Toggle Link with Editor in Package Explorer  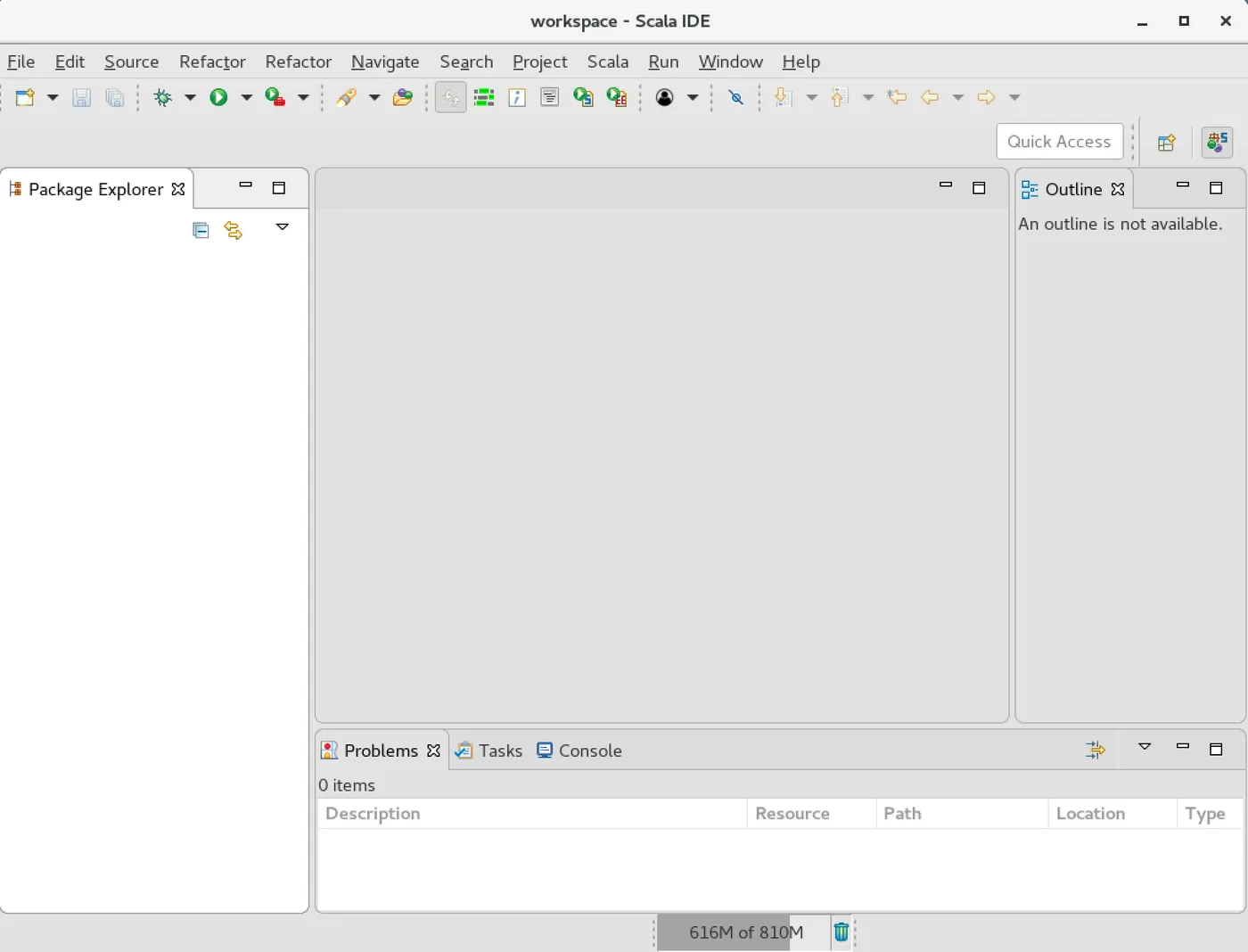[234, 230]
